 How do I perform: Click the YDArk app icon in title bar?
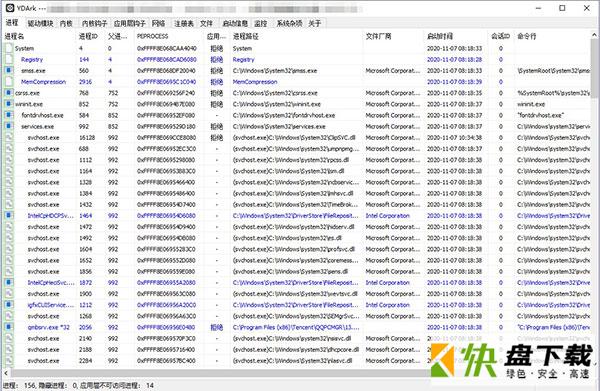click(10, 8)
